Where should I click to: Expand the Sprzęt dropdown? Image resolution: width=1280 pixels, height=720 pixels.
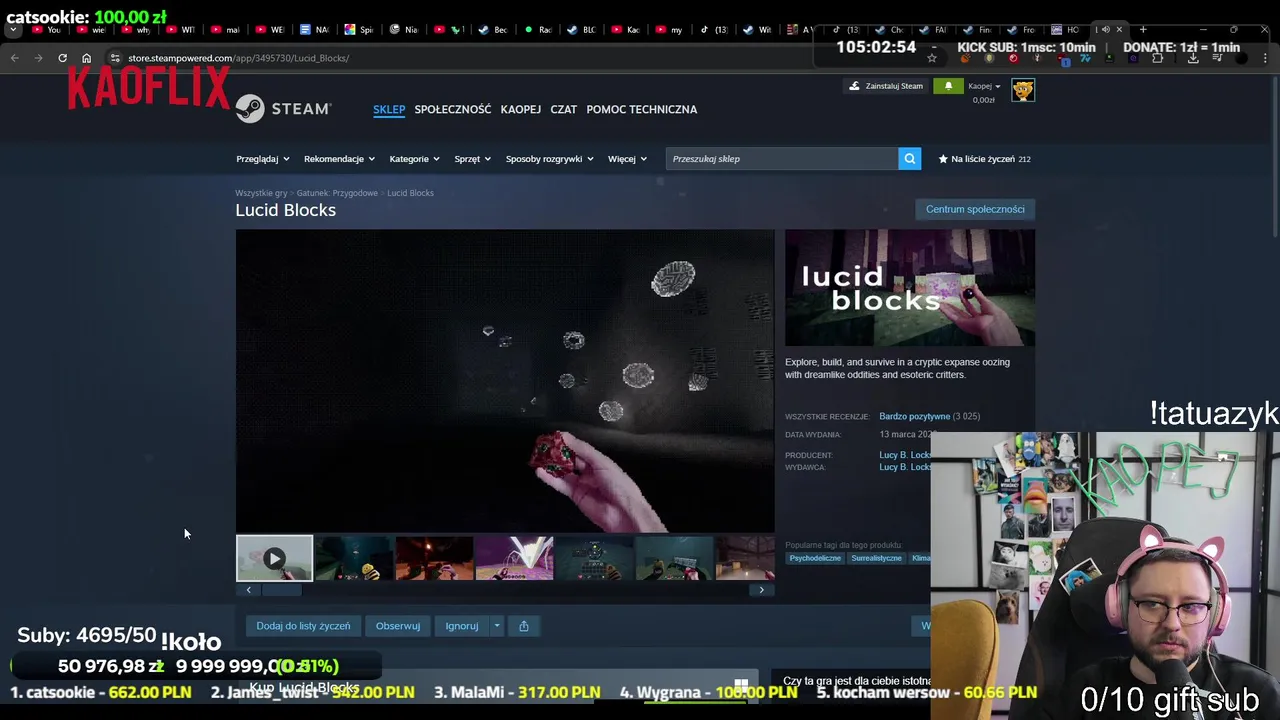[473, 159]
